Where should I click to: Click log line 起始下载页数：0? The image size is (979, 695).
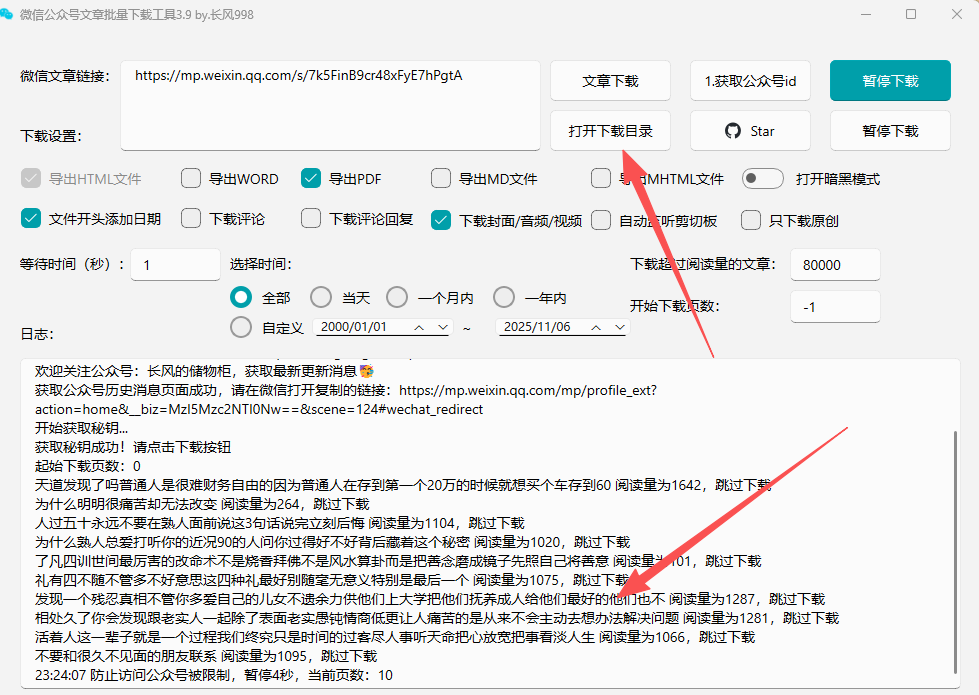[87, 466]
